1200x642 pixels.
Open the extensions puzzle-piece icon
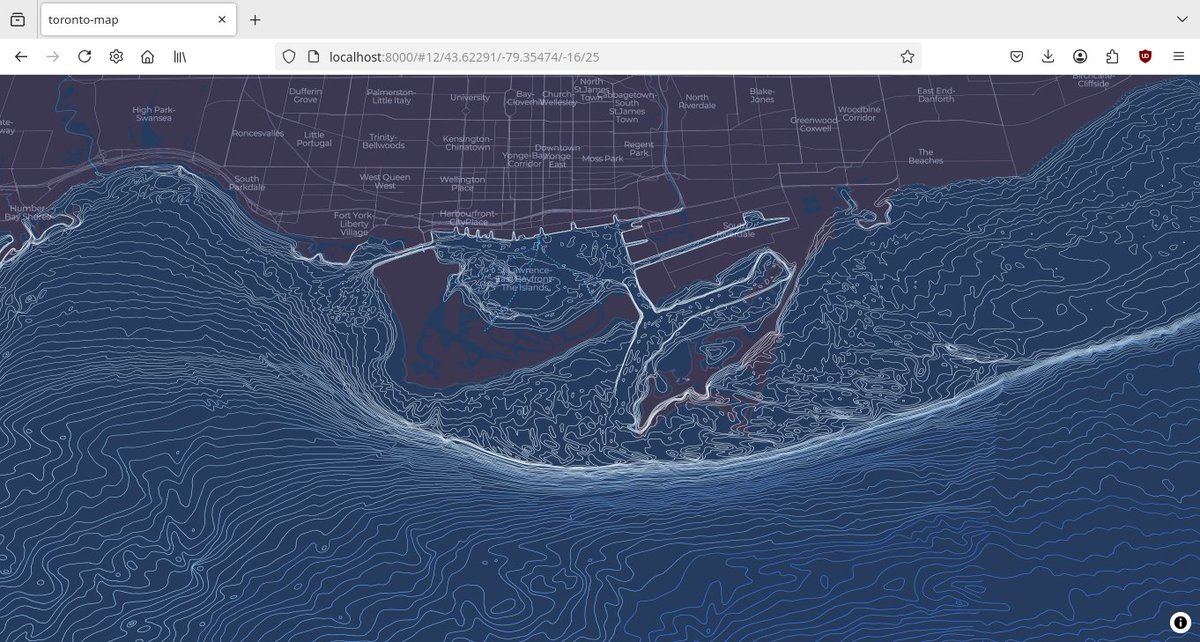(x=1112, y=56)
